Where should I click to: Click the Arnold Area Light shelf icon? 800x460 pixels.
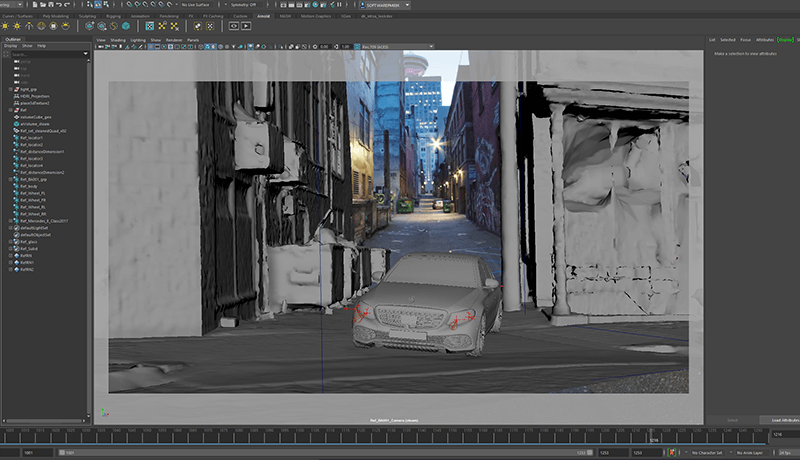point(5,26)
